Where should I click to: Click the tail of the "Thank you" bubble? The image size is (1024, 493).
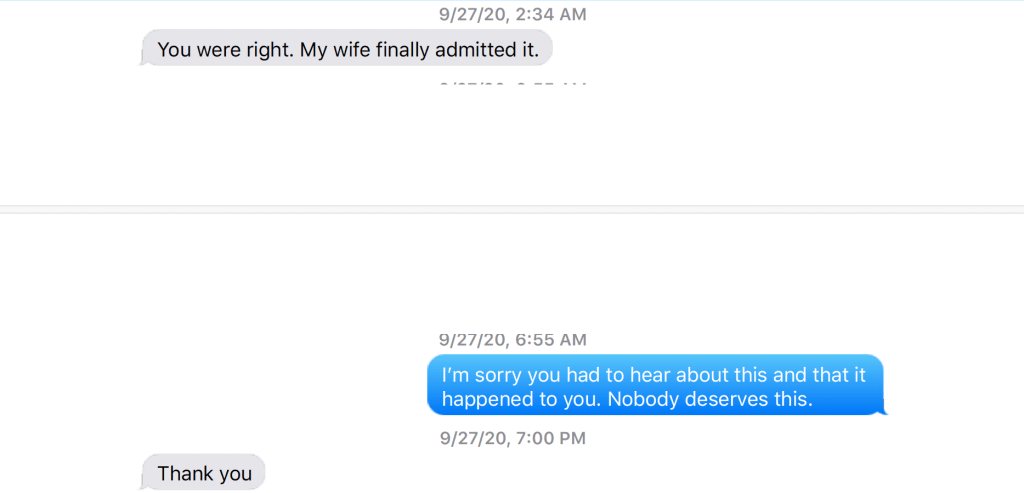[x=141, y=486]
